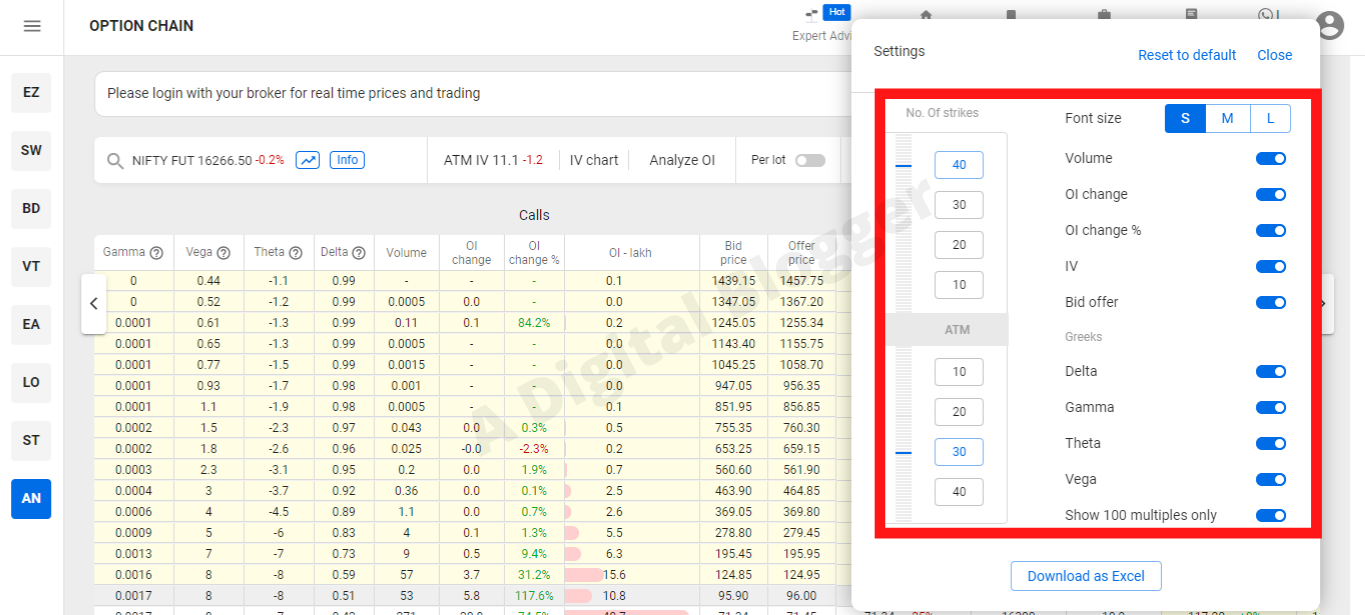Select the EZ sidebar tab
The height and width of the screenshot is (615, 1365).
tap(31, 92)
